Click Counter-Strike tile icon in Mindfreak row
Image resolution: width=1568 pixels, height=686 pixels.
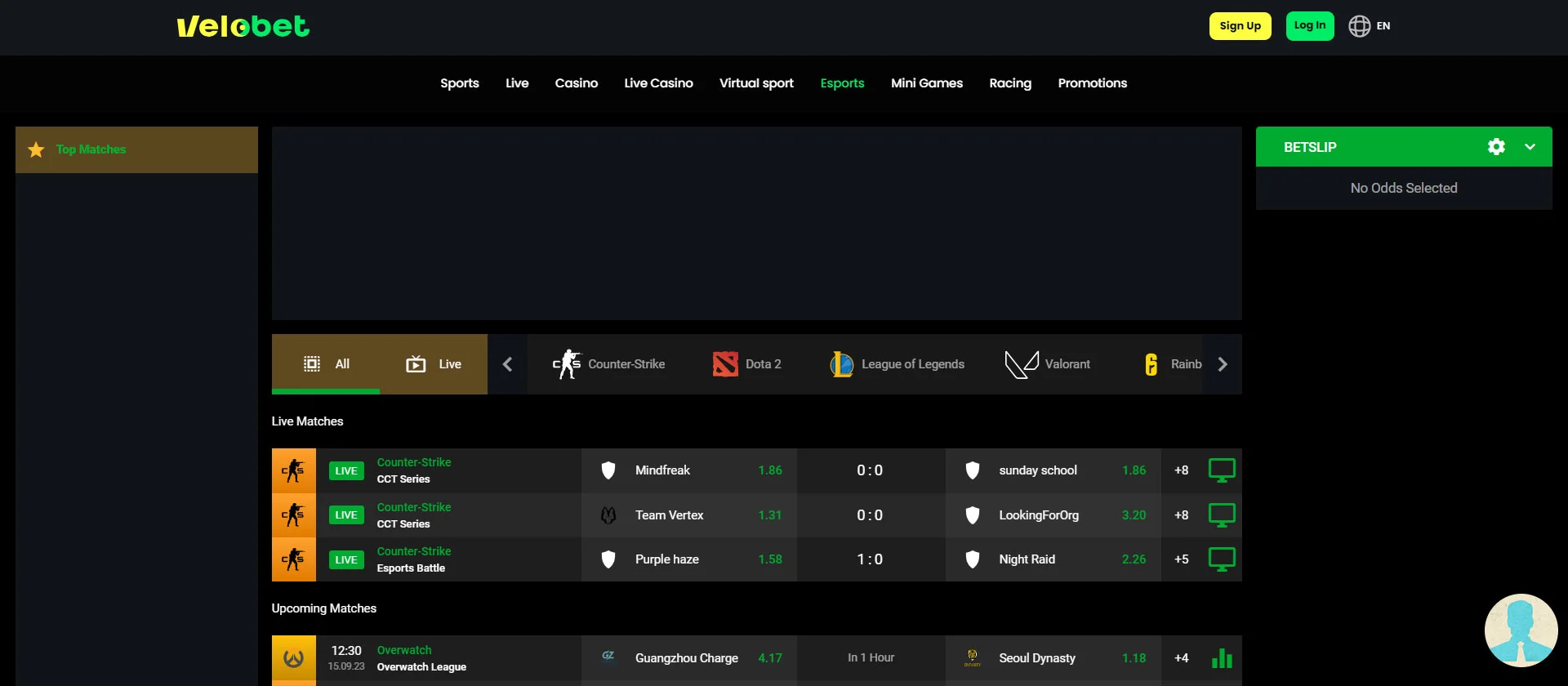coord(294,470)
